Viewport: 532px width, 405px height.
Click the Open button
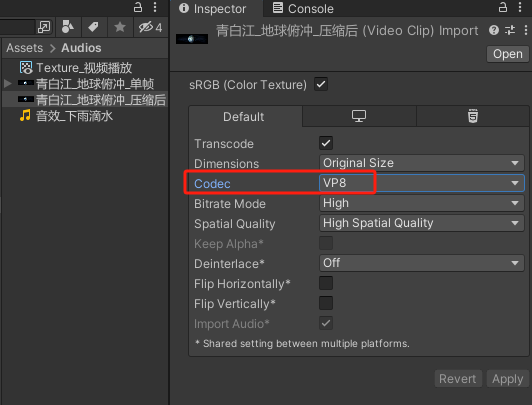pos(508,54)
